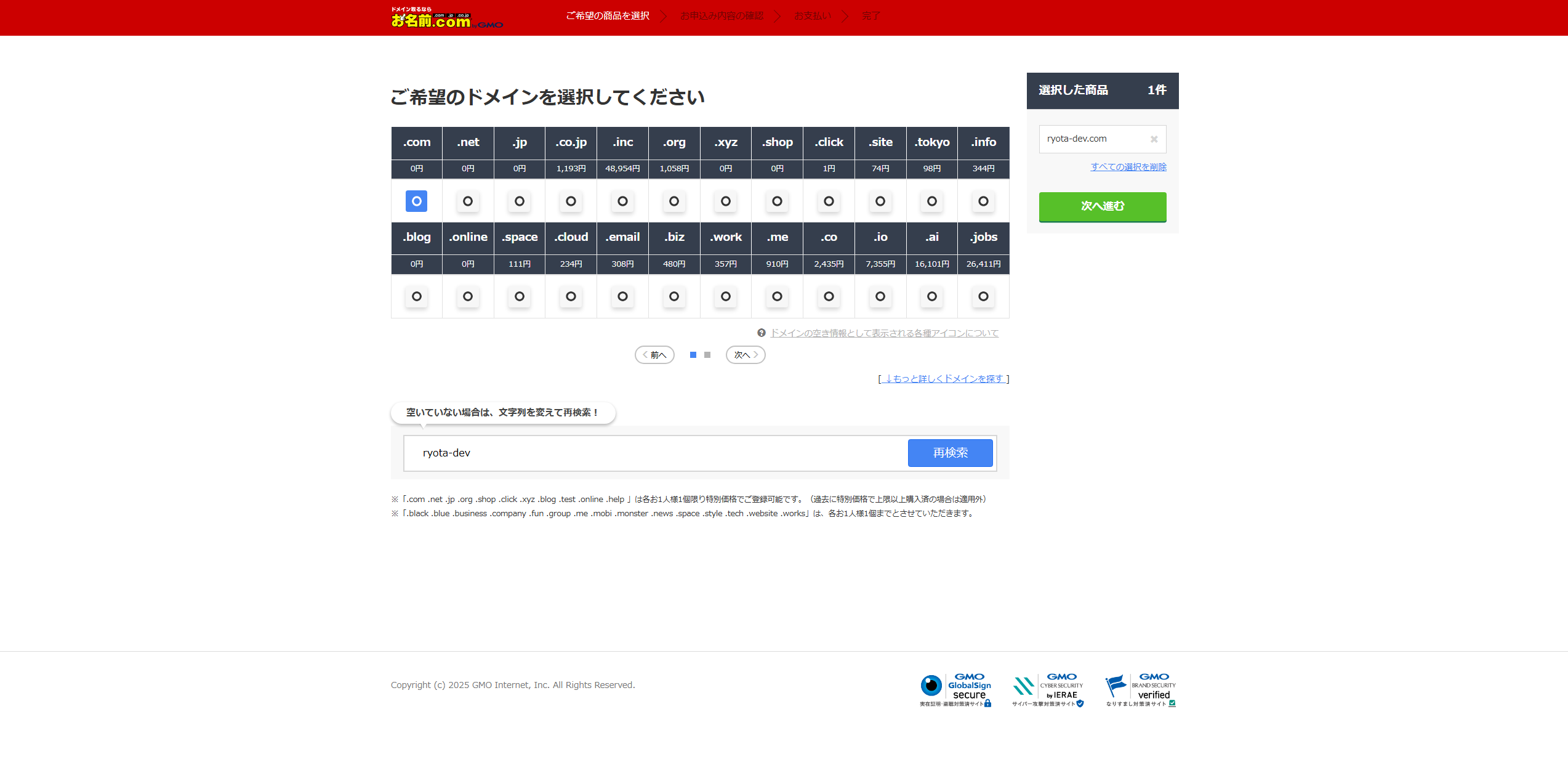
Task: Click GMO Brand Security verified badge
Action: 1140,690
